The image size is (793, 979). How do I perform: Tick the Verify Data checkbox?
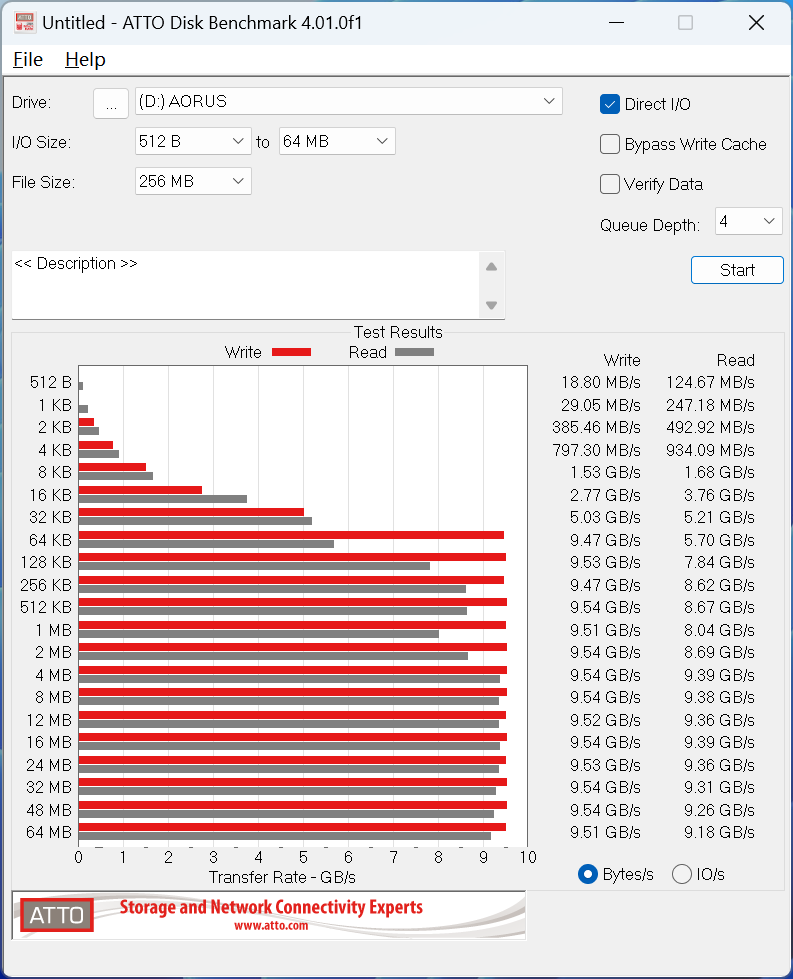tap(610, 184)
